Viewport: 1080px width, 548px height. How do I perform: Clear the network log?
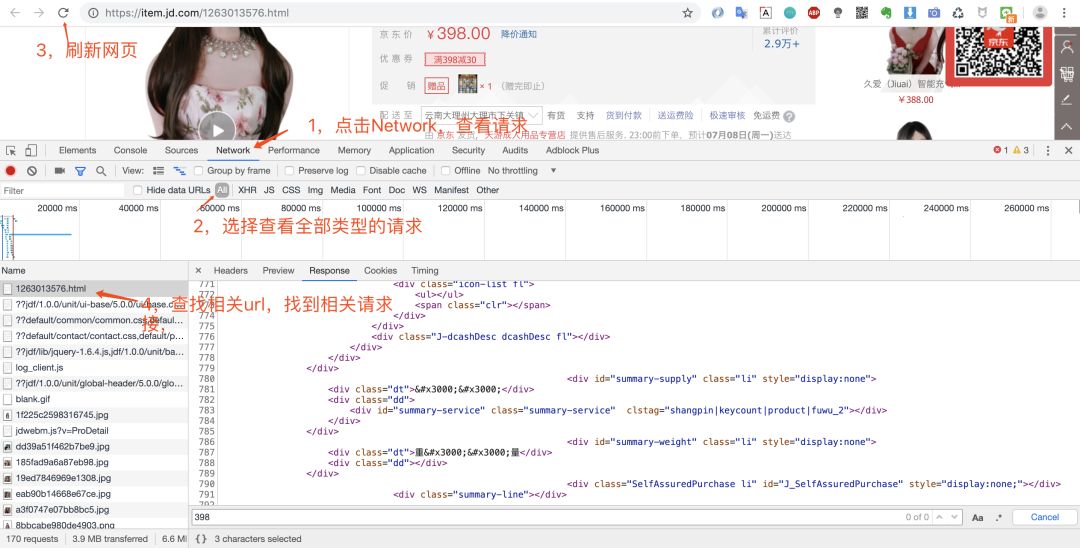click(x=32, y=171)
